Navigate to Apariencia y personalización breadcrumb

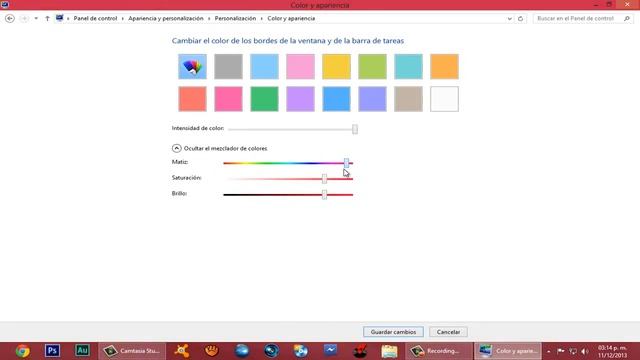tap(166, 18)
